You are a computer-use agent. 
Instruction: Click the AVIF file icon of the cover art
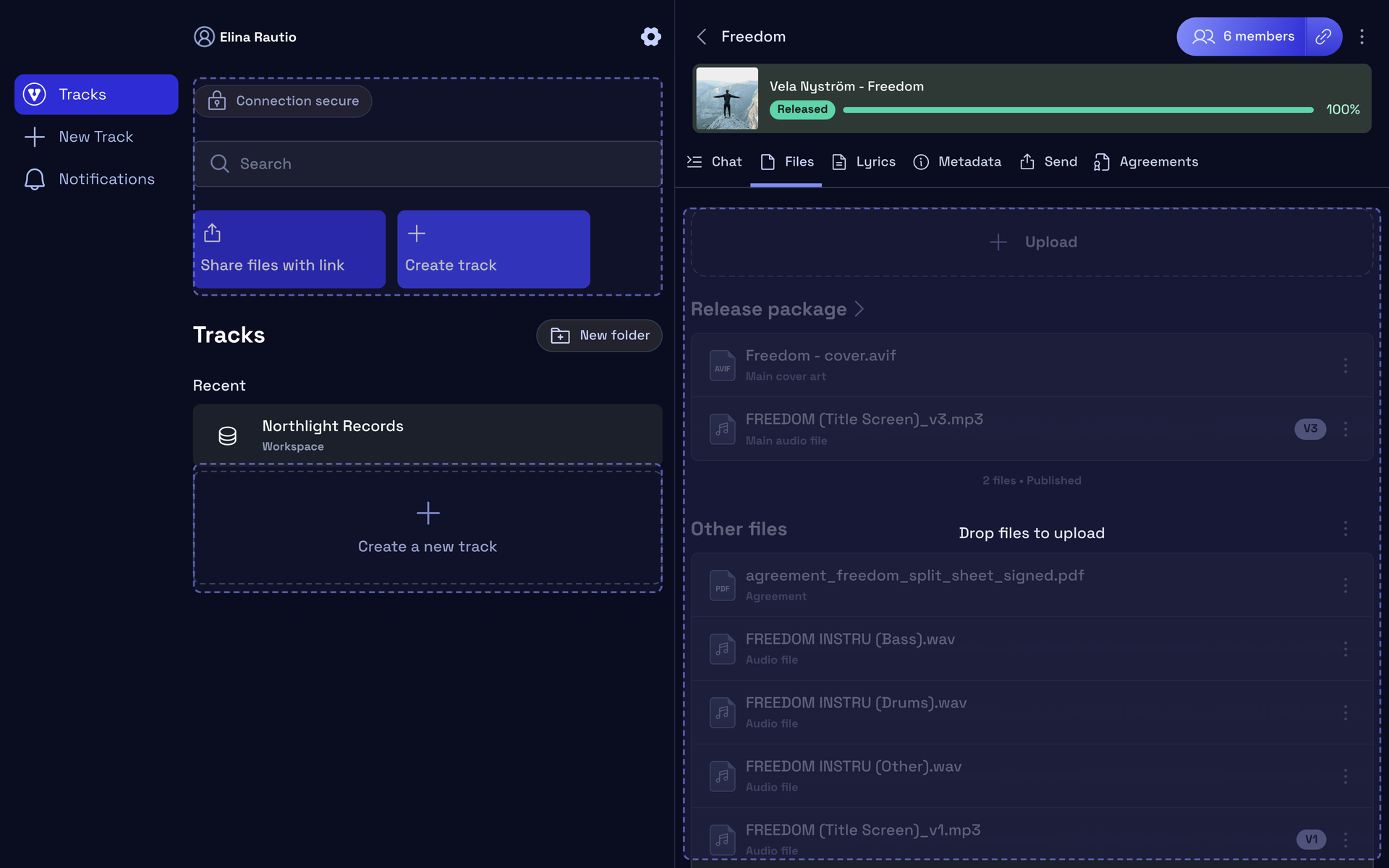click(x=722, y=365)
